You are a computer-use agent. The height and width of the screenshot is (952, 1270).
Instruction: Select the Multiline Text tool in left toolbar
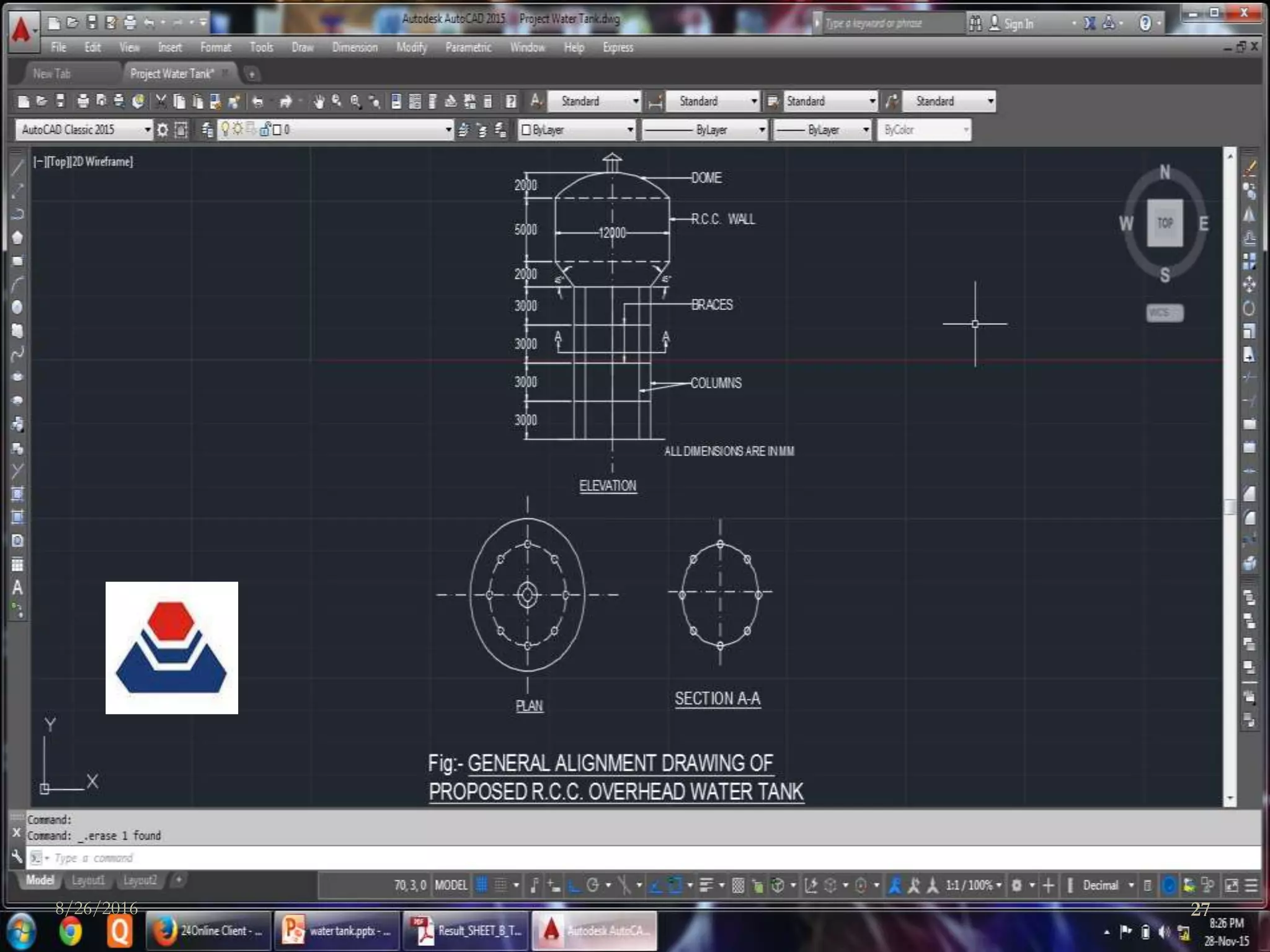point(17,588)
